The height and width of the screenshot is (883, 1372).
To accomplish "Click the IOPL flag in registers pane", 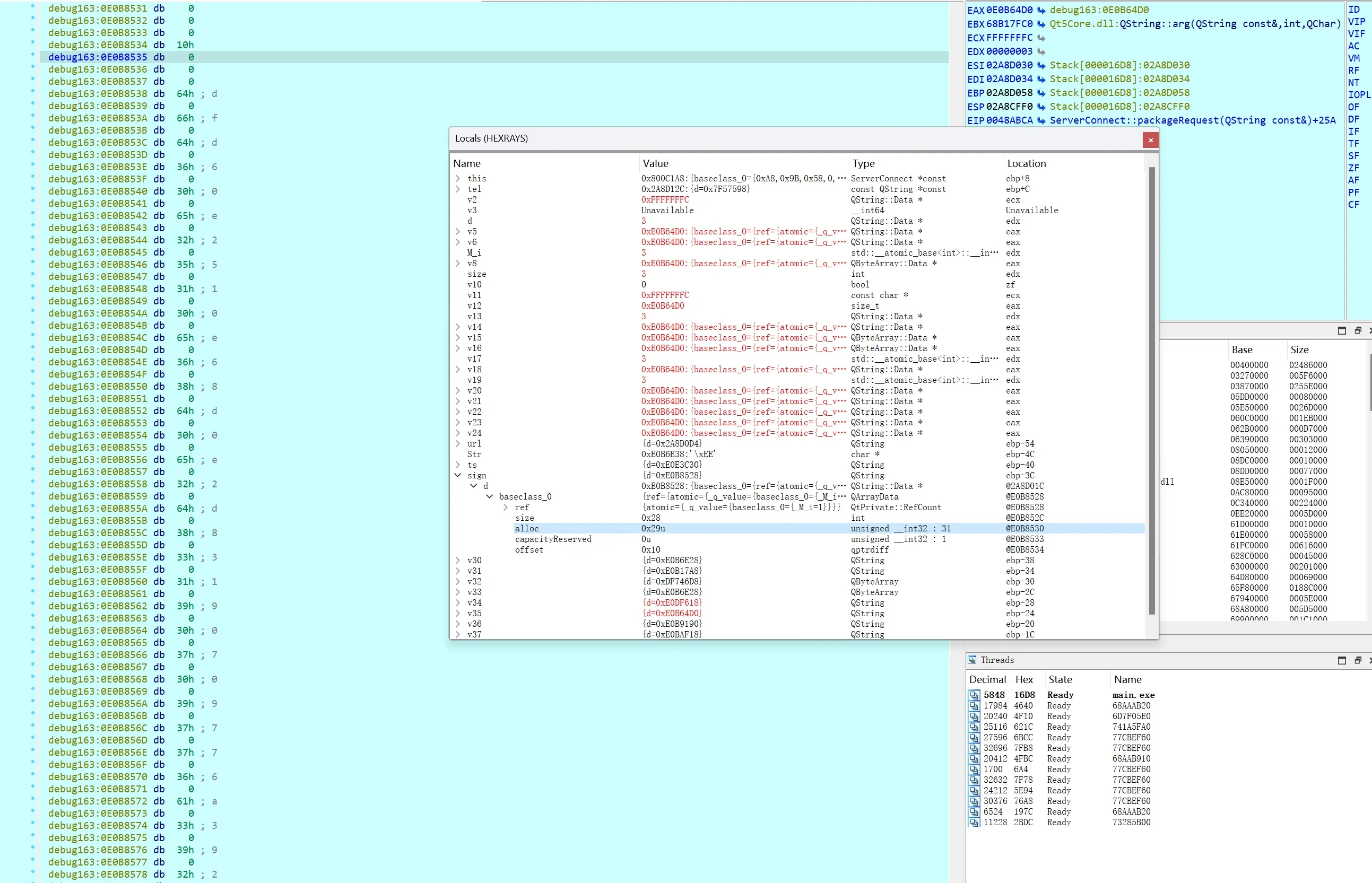I will click(1359, 94).
